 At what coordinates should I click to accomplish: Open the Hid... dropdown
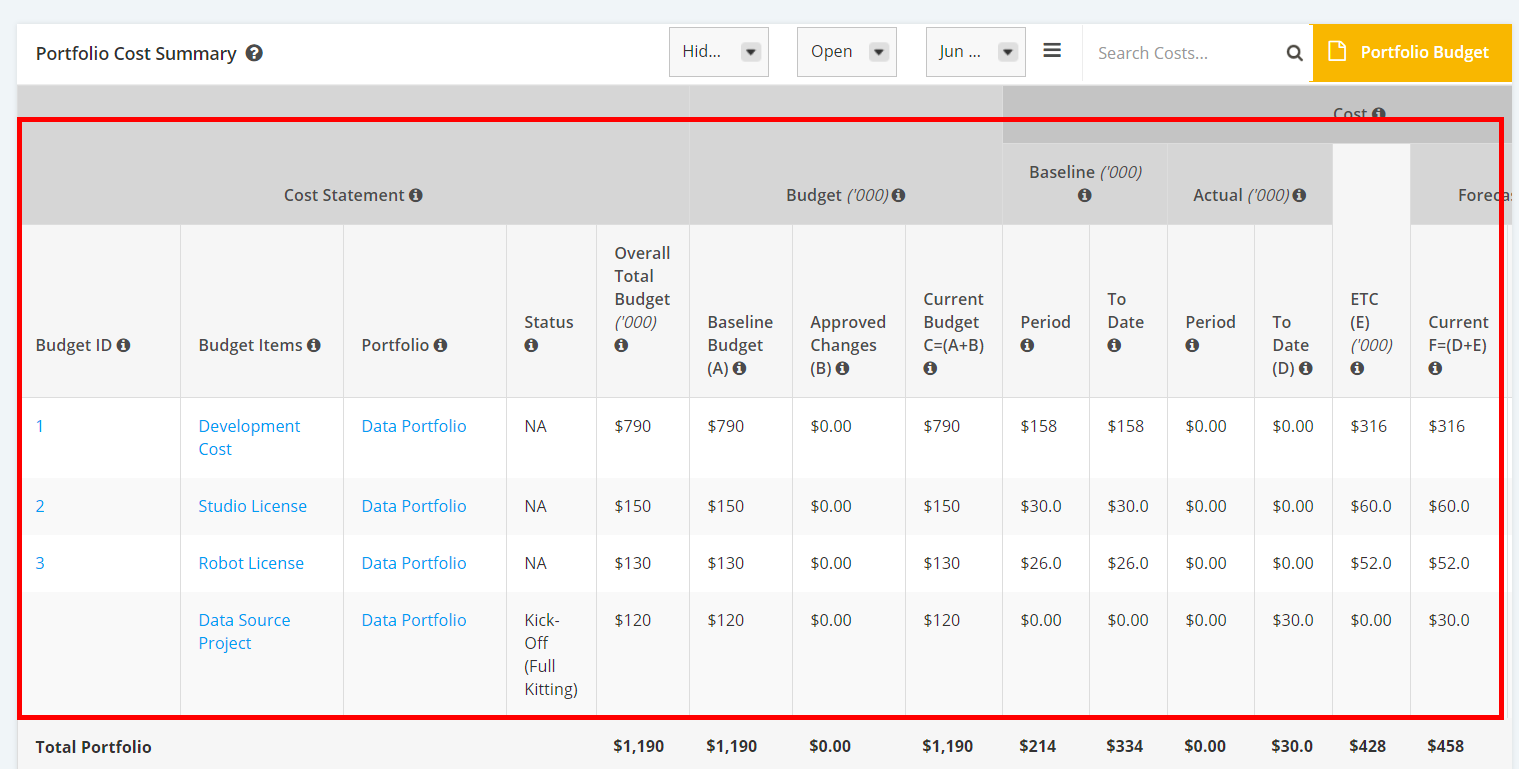click(x=719, y=52)
